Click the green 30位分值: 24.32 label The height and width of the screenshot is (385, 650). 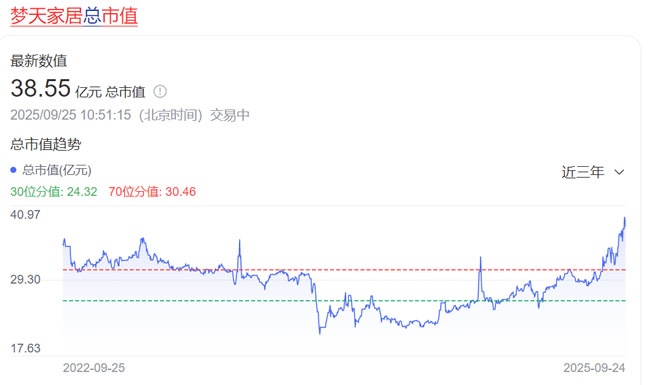point(54,191)
